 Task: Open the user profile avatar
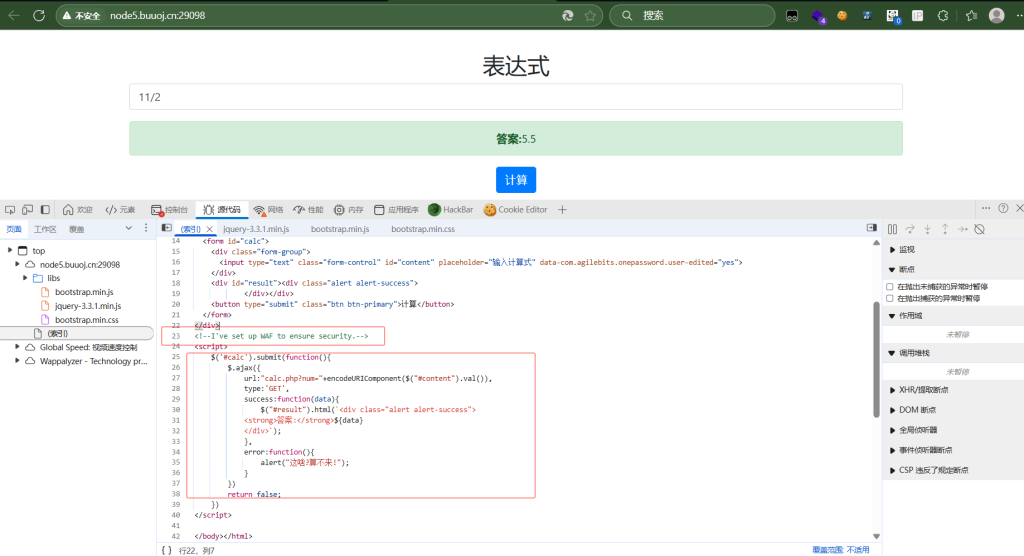(x=997, y=15)
